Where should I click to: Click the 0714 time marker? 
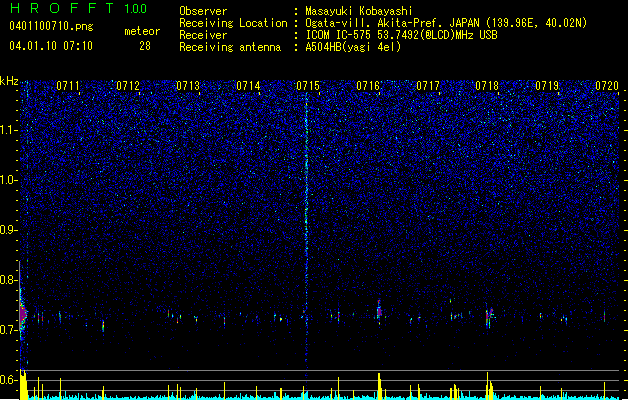point(248,86)
